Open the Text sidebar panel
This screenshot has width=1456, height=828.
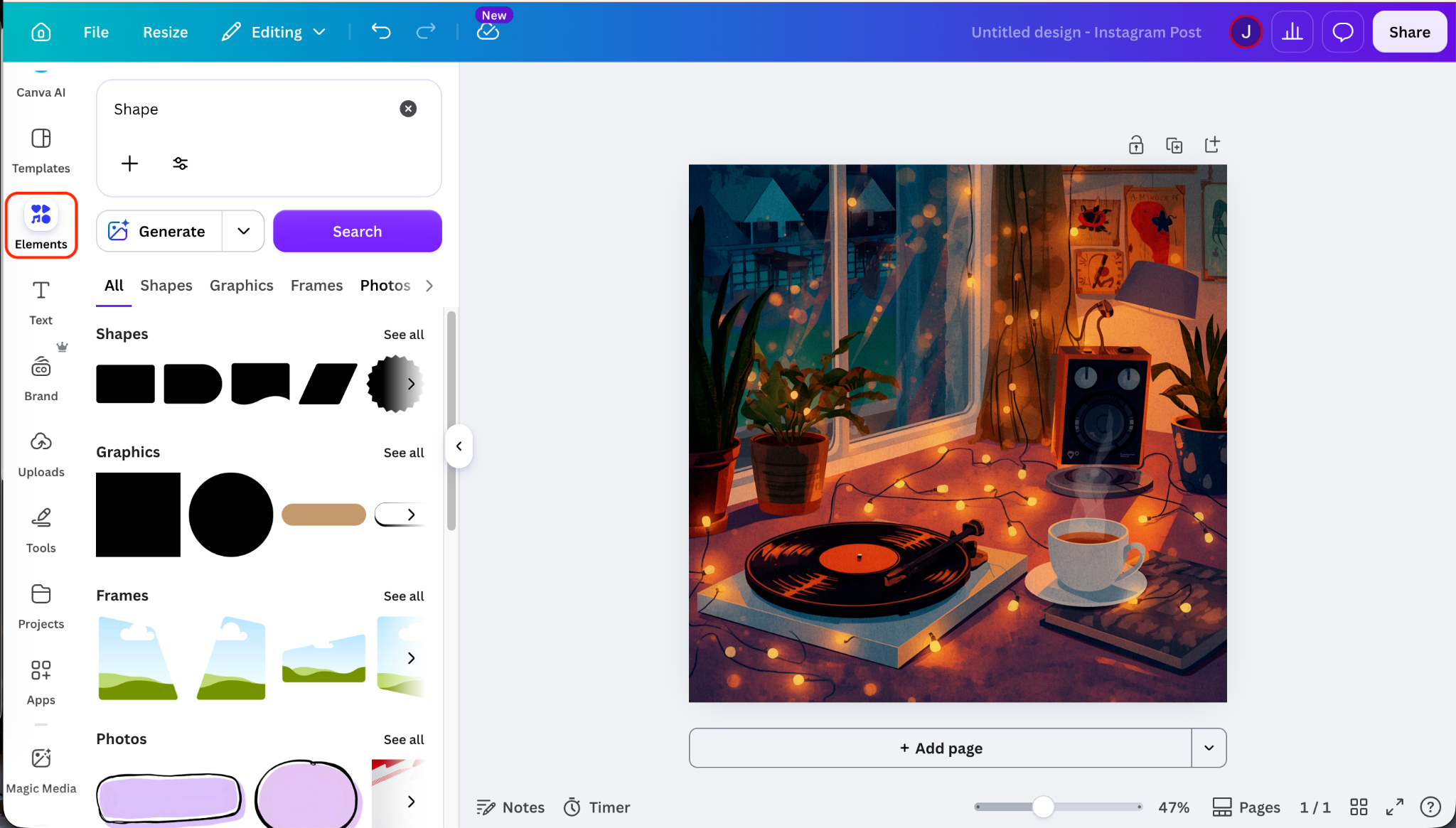41,303
